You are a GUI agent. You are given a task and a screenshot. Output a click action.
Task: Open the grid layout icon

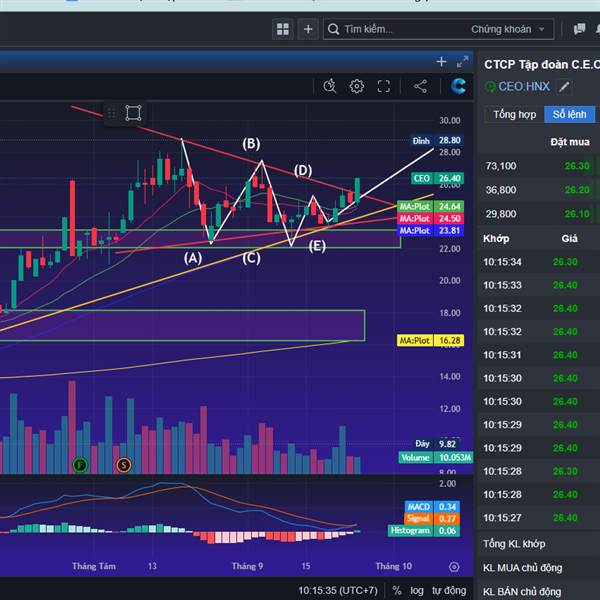[283, 29]
